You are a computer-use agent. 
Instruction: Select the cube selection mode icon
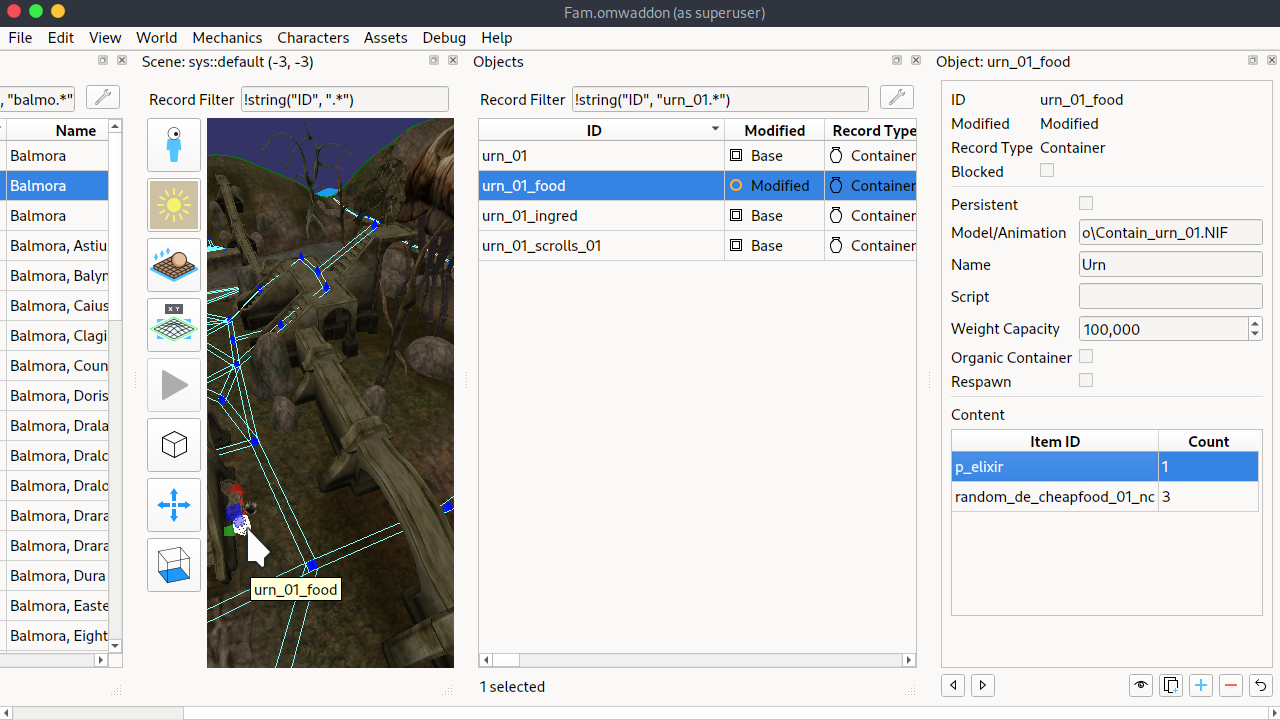174,445
